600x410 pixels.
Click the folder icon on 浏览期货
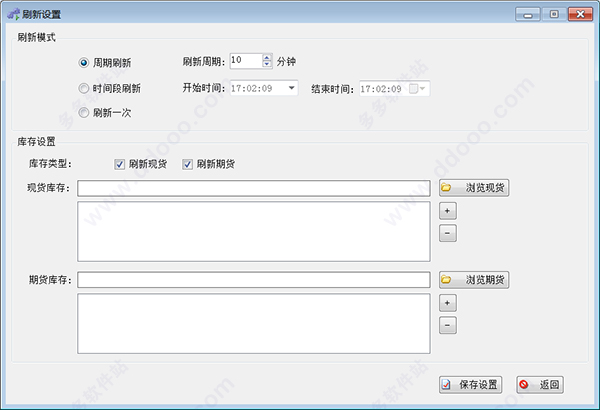[x=446, y=279]
